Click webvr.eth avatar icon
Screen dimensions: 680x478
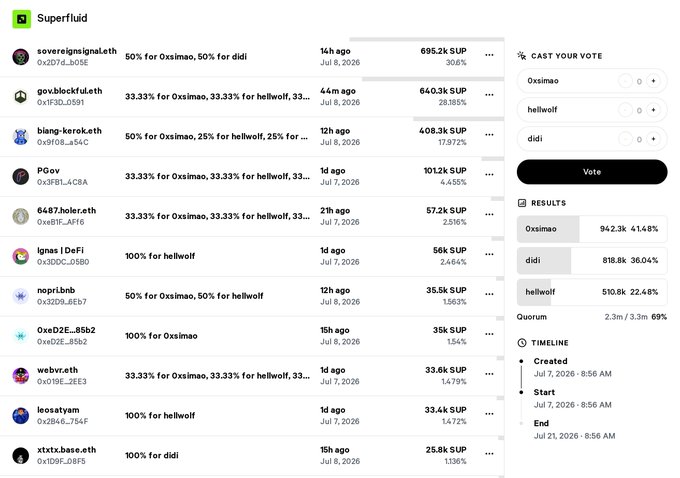click(20, 376)
